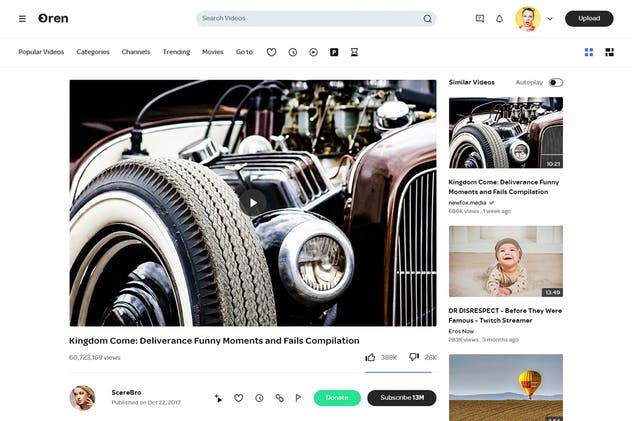Open the SceneBro channel avatar

coord(83,398)
